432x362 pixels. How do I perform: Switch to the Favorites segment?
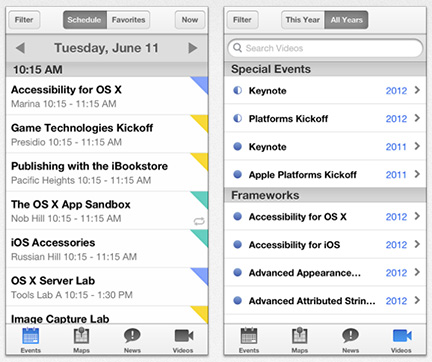pos(128,20)
